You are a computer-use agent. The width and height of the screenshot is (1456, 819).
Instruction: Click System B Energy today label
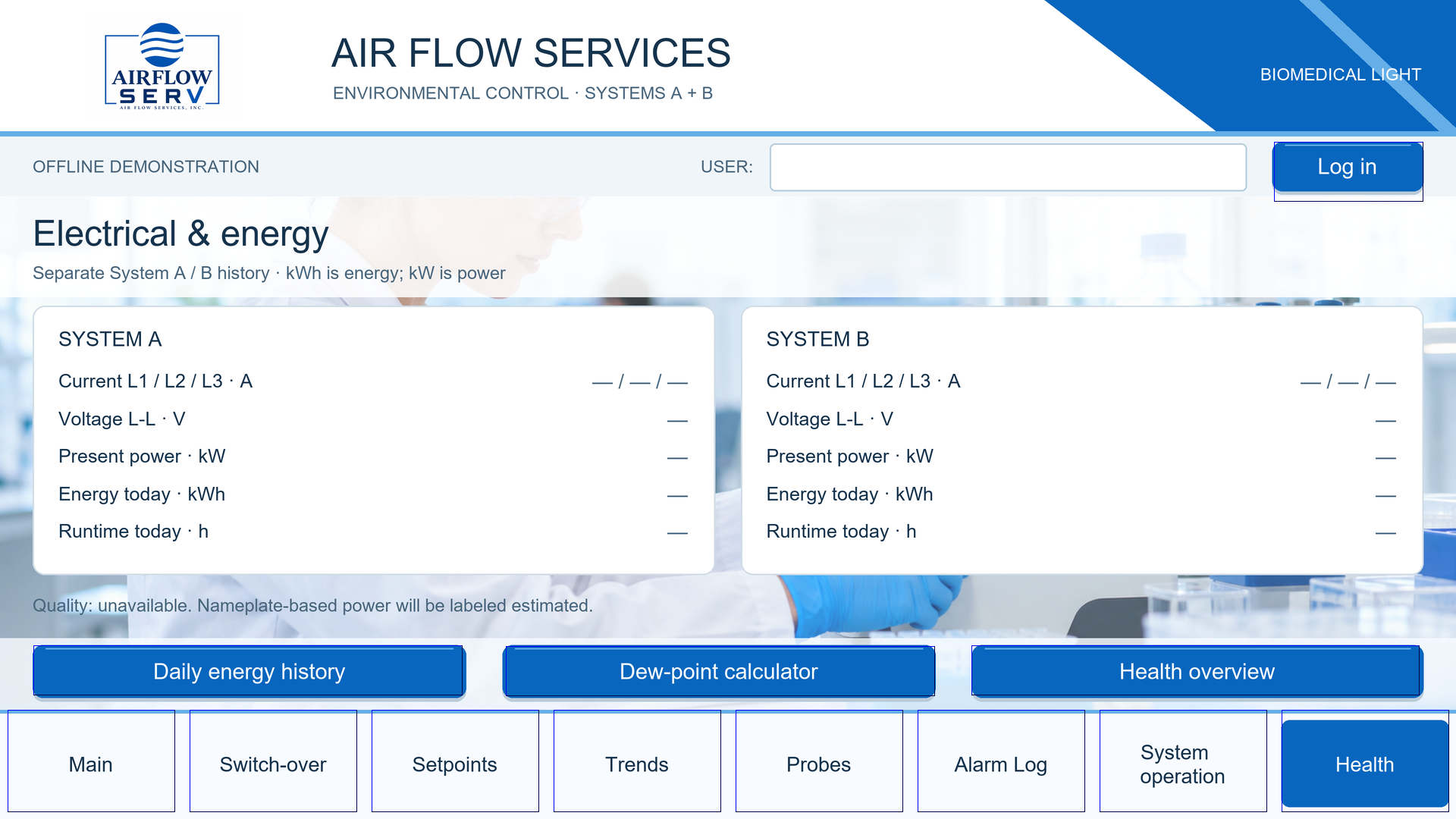click(x=849, y=494)
